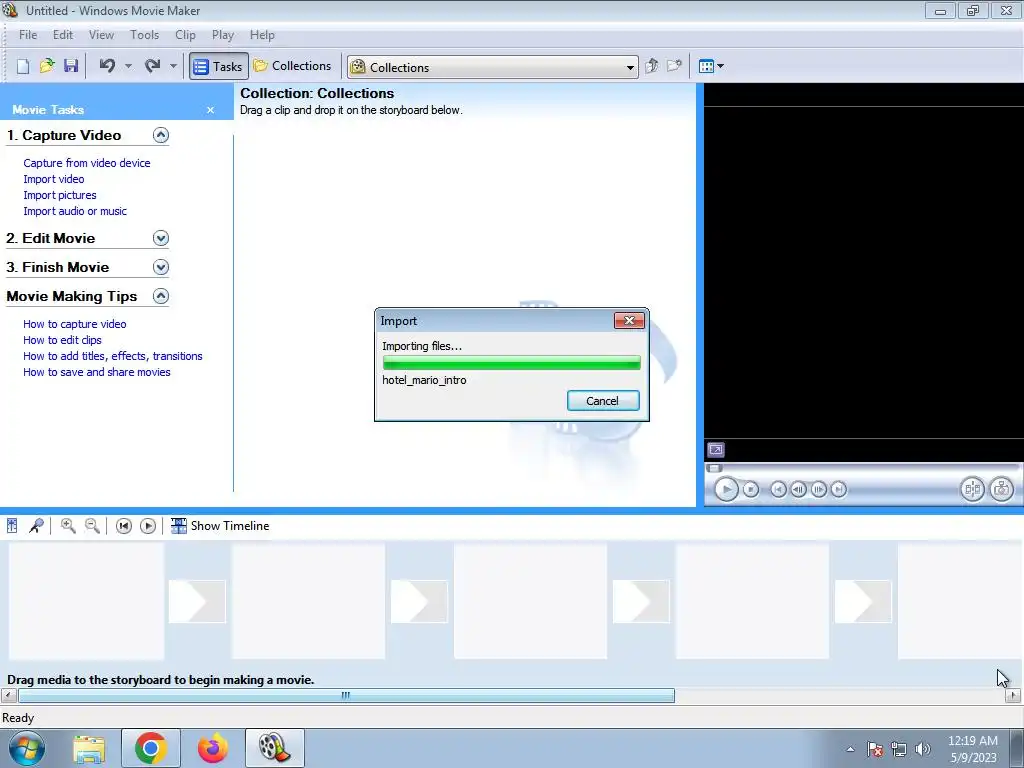
Task: Open the Collections combo box
Action: point(492,67)
